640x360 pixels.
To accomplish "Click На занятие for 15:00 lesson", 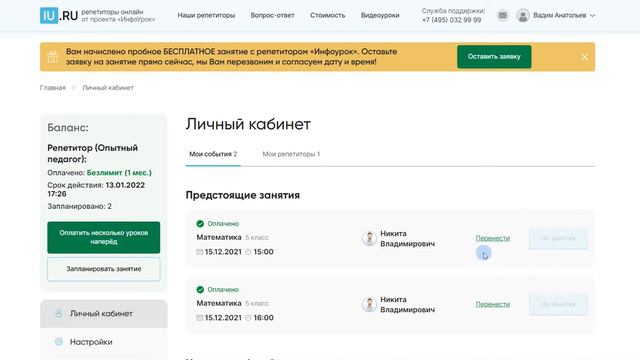I will (x=558, y=238).
